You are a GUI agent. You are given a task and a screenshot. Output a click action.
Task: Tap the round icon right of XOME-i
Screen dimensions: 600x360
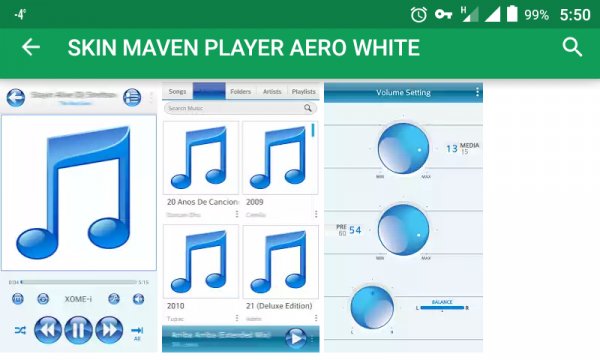tap(114, 299)
